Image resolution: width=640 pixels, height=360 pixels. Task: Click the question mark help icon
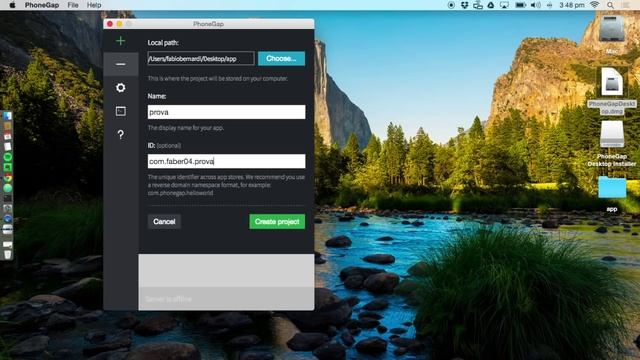tap(120, 135)
